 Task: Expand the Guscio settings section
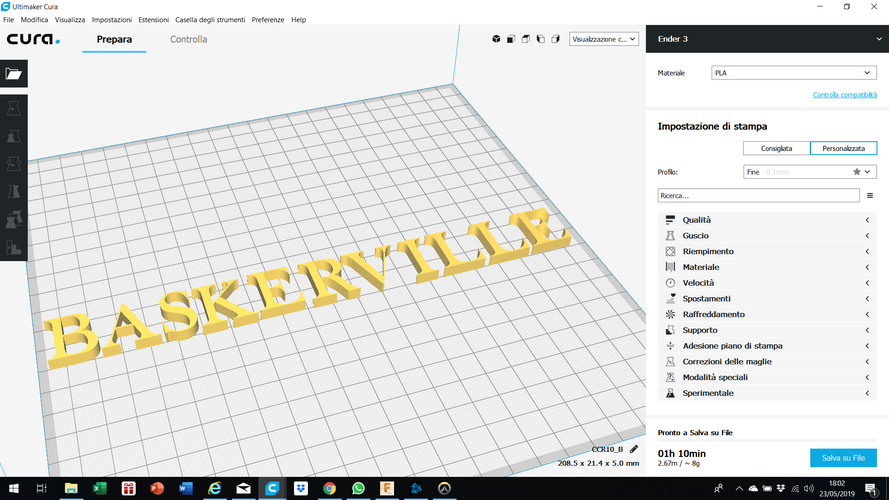point(767,236)
